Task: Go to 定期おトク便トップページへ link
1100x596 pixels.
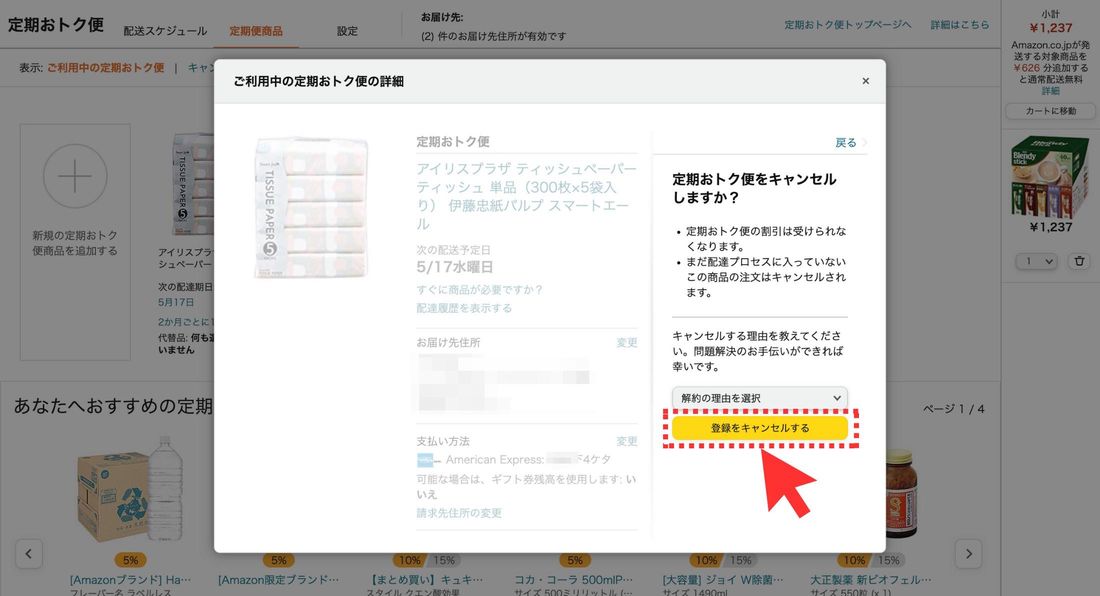Action: (847, 25)
